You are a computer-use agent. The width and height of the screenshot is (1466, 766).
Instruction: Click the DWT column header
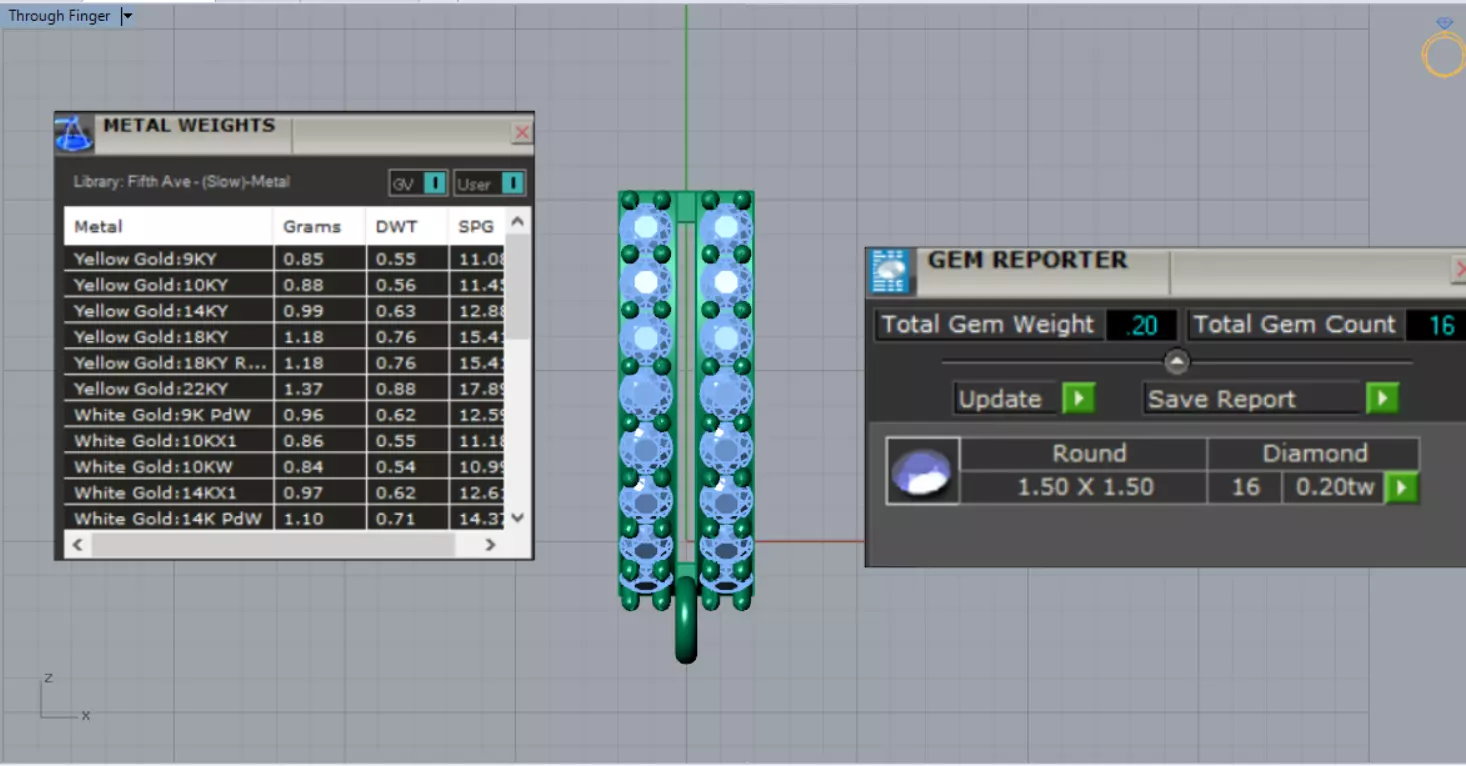407,226
